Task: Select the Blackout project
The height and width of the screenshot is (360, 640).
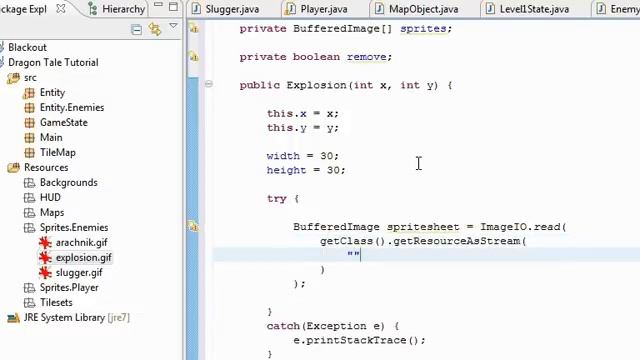Action: [x=27, y=47]
